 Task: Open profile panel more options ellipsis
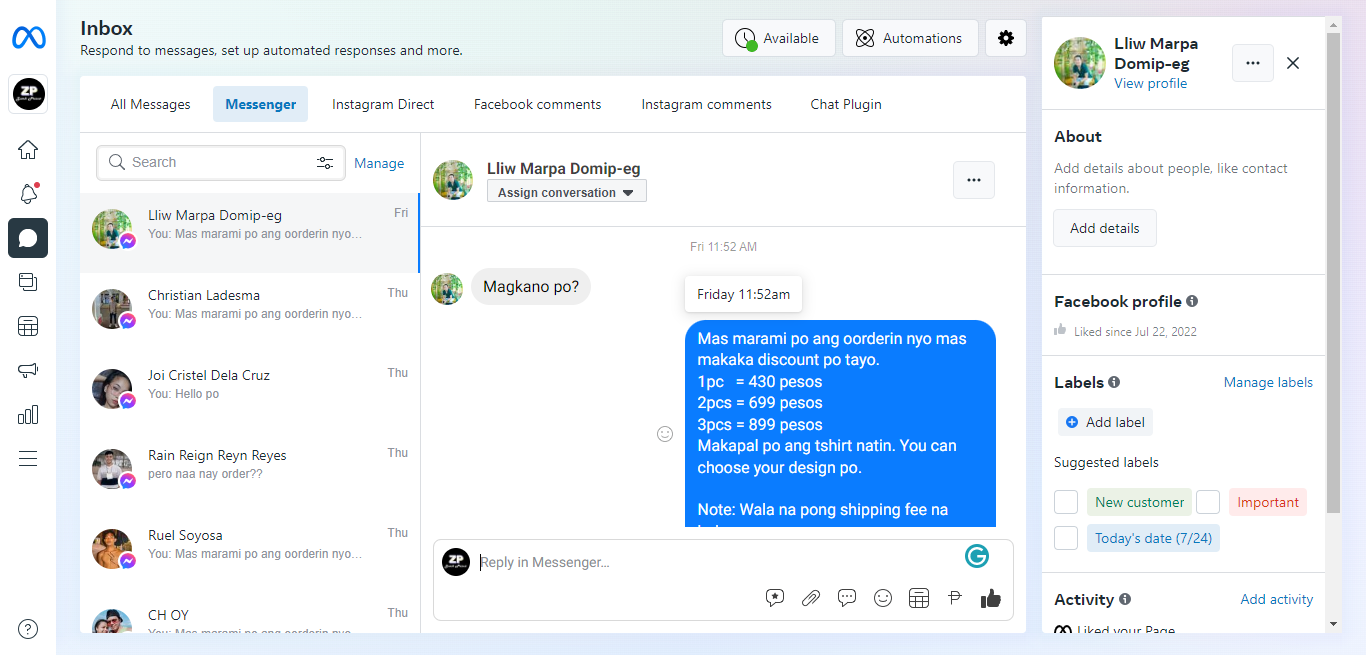click(1253, 63)
